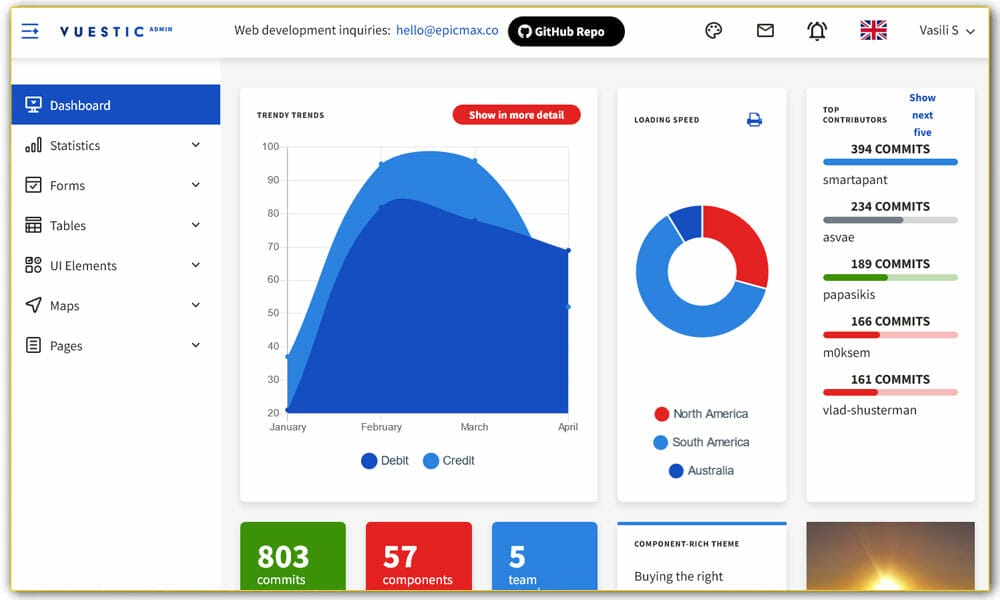Click the printer icon in Loading Speed
1000x600 pixels.
[x=754, y=120]
